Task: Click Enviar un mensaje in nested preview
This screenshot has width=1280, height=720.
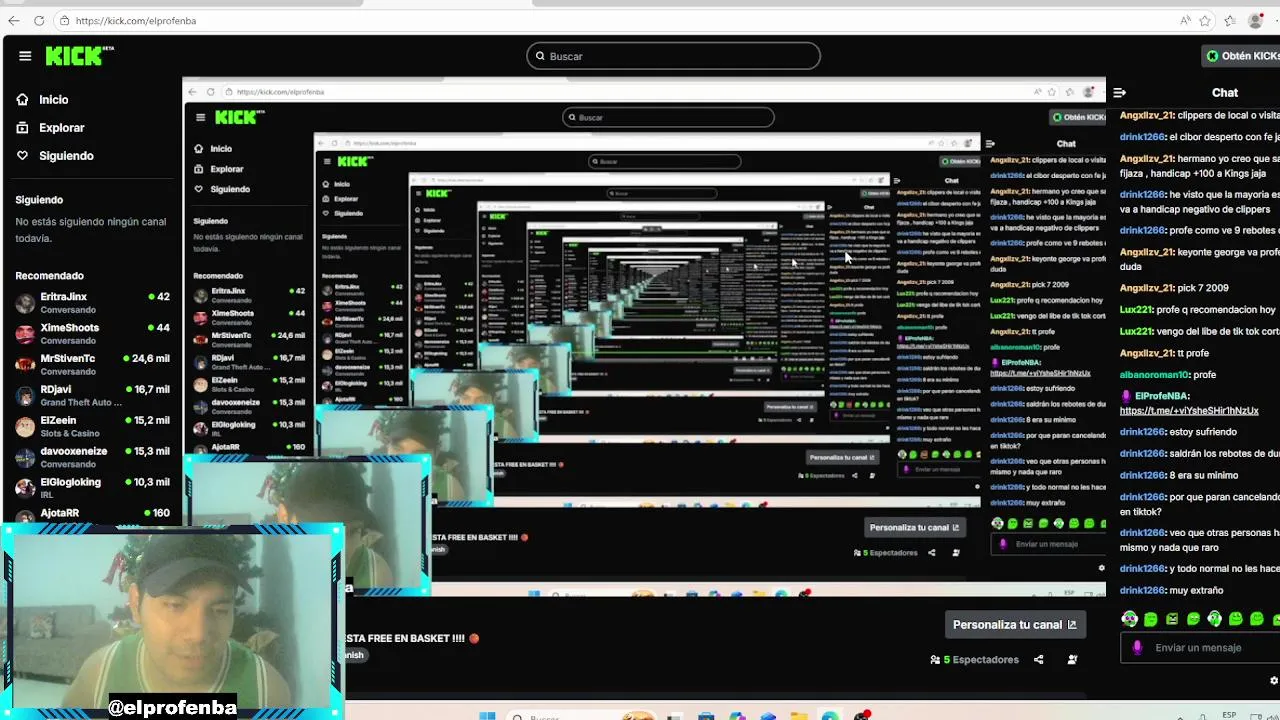Action: point(1050,544)
